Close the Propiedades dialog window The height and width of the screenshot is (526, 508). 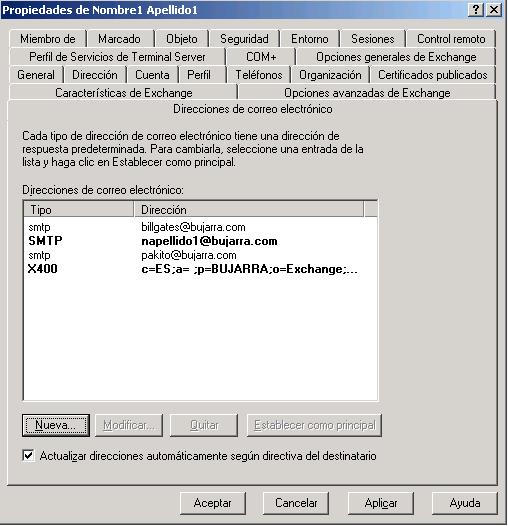[x=494, y=10]
